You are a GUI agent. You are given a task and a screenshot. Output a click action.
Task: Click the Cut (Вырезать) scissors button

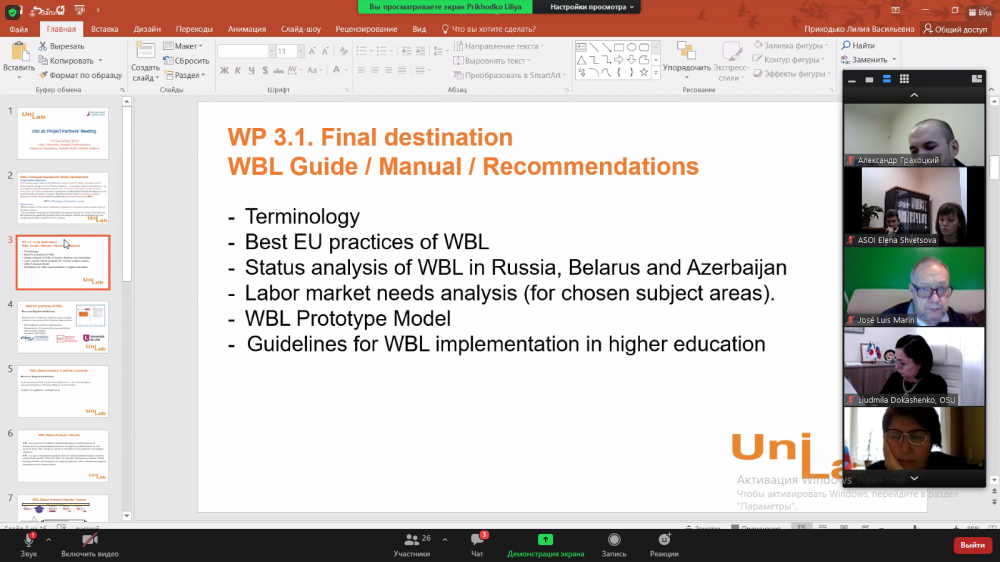pyautogui.click(x=61, y=46)
